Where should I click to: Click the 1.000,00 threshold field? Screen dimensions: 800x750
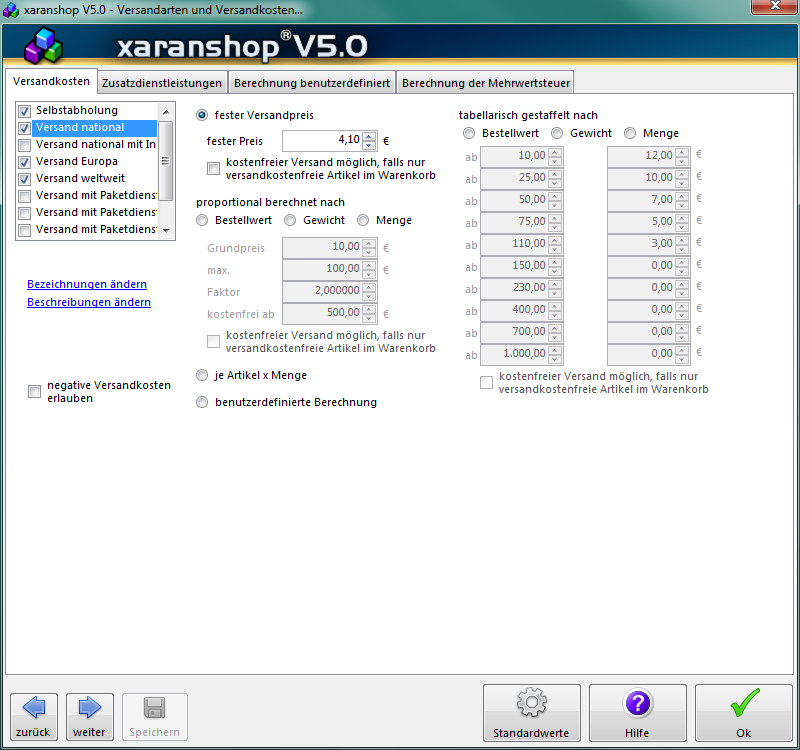tap(515, 354)
